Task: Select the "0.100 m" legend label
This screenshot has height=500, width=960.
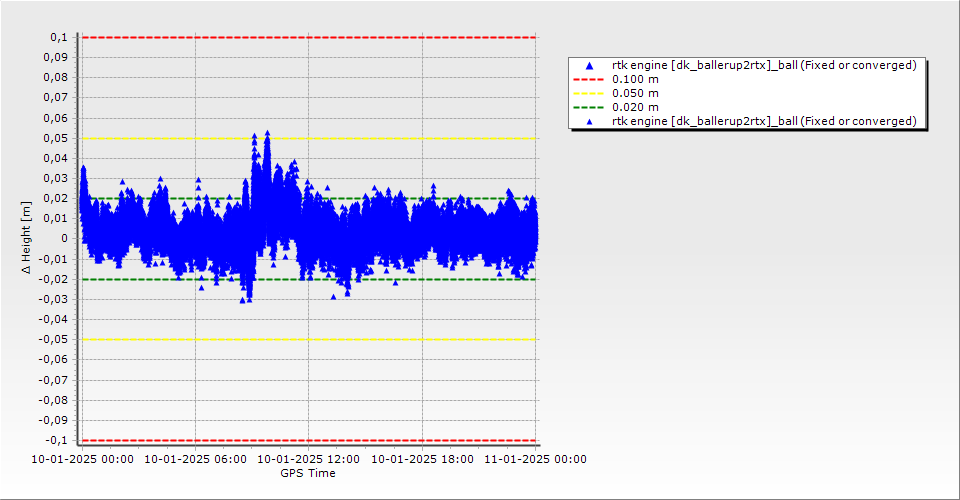Action: point(635,79)
